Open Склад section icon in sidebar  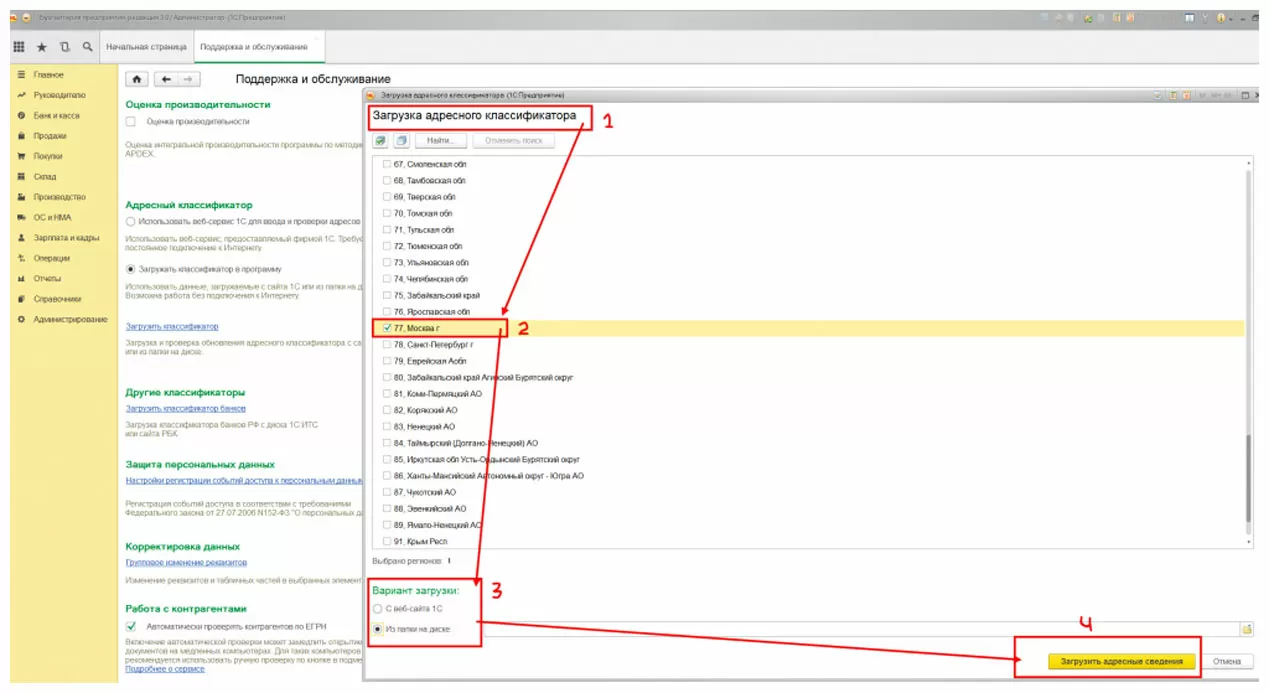pos(21,177)
